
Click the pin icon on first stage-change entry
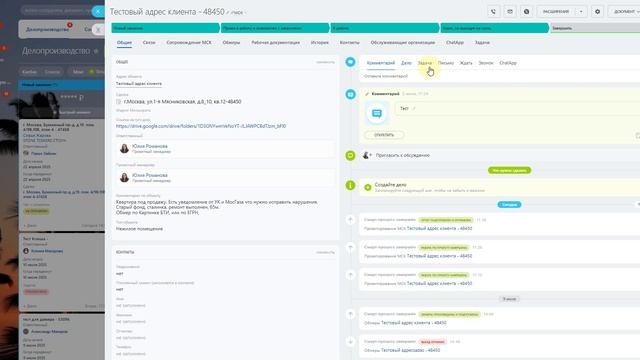pos(350,220)
